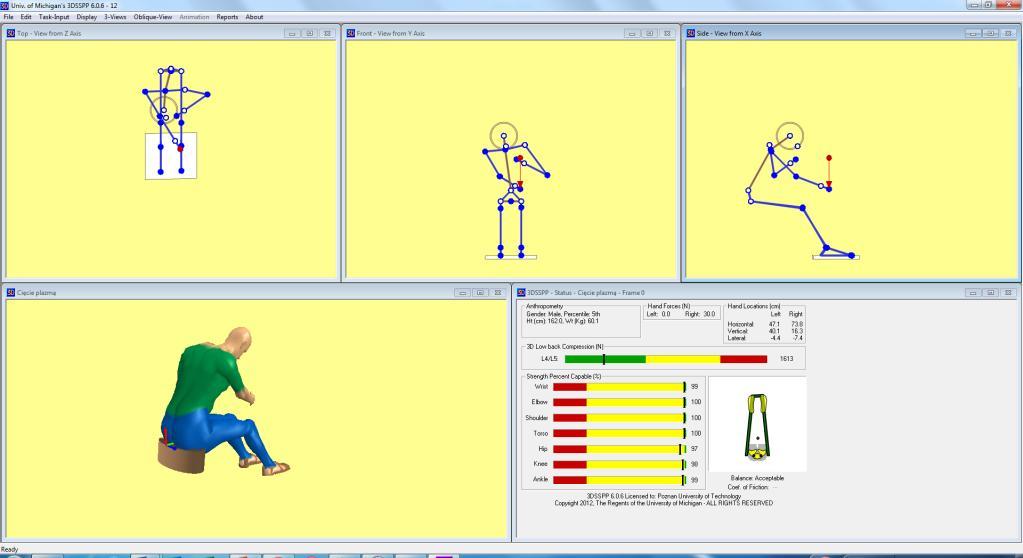The height and width of the screenshot is (558, 1023).
Task: Minimize the Status window
Action: [973, 293]
